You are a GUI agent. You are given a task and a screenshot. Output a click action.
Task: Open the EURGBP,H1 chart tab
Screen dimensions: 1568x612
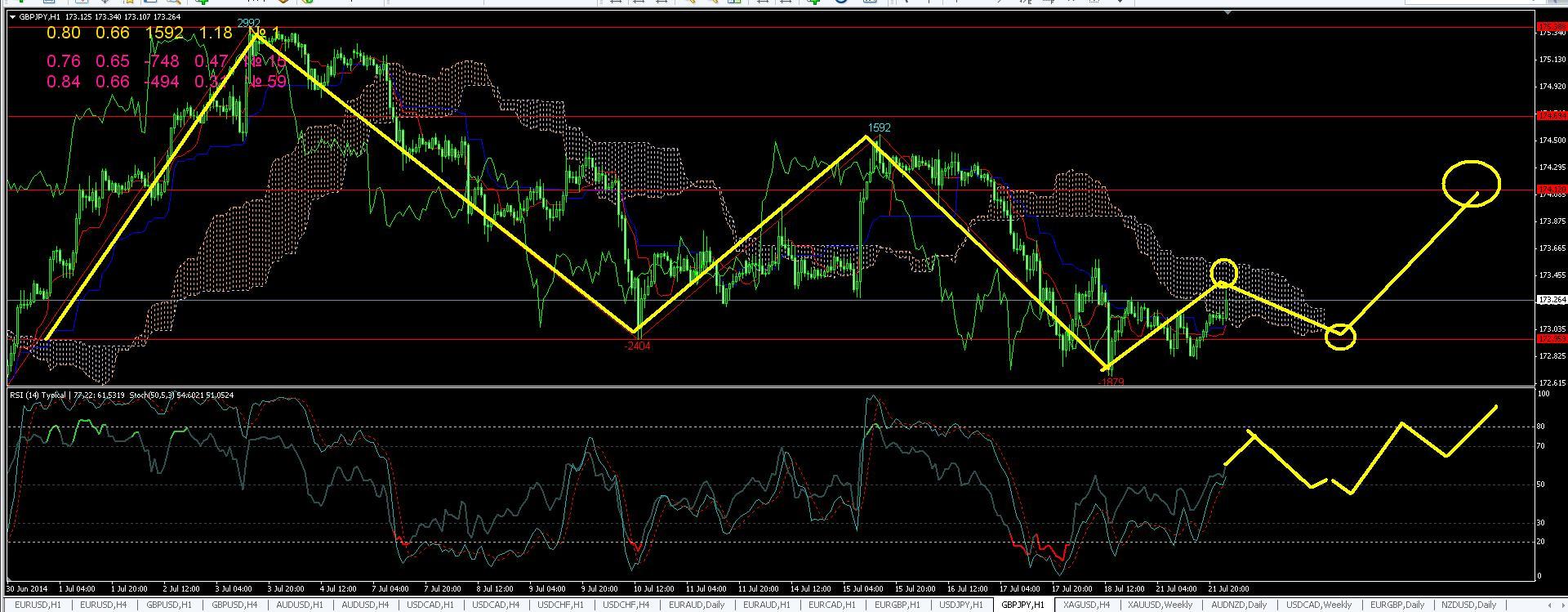(897, 605)
